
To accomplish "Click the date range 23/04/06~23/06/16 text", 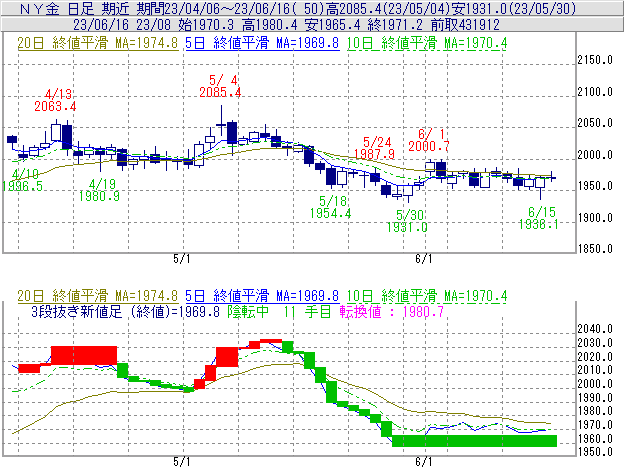I will (228, 8).
